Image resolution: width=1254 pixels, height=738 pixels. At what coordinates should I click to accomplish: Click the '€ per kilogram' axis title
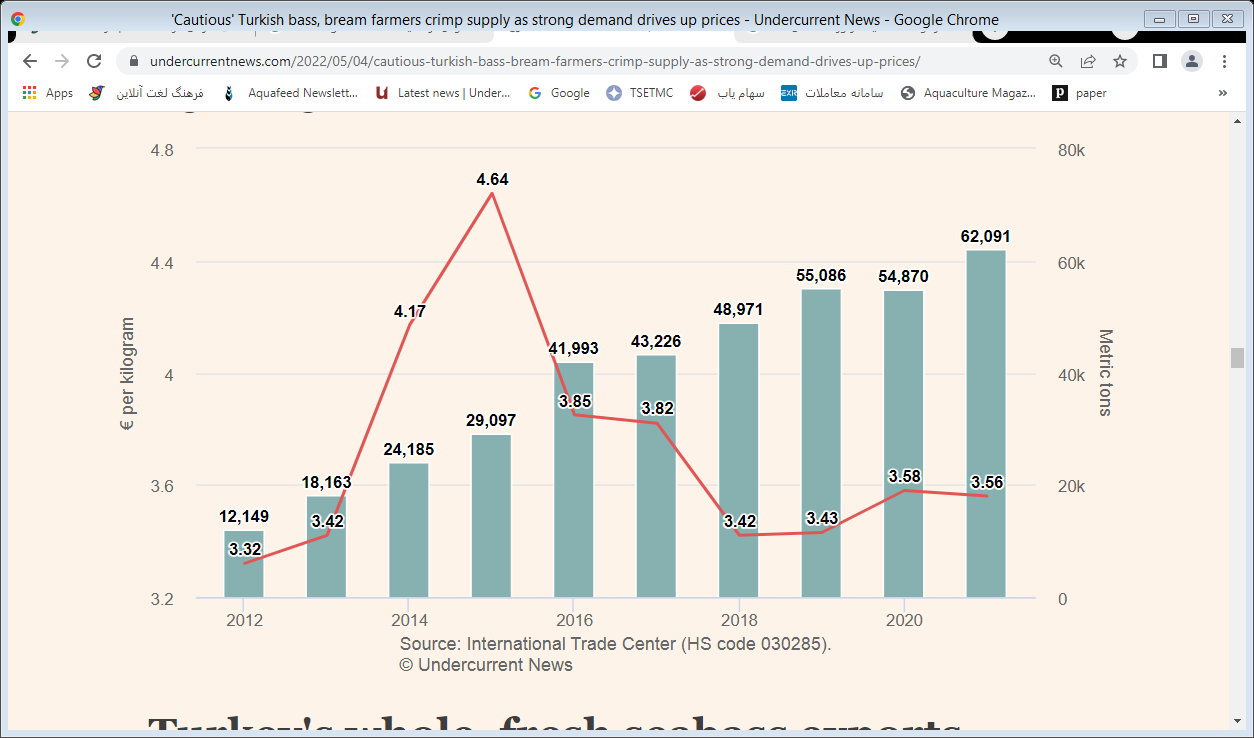click(x=127, y=374)
